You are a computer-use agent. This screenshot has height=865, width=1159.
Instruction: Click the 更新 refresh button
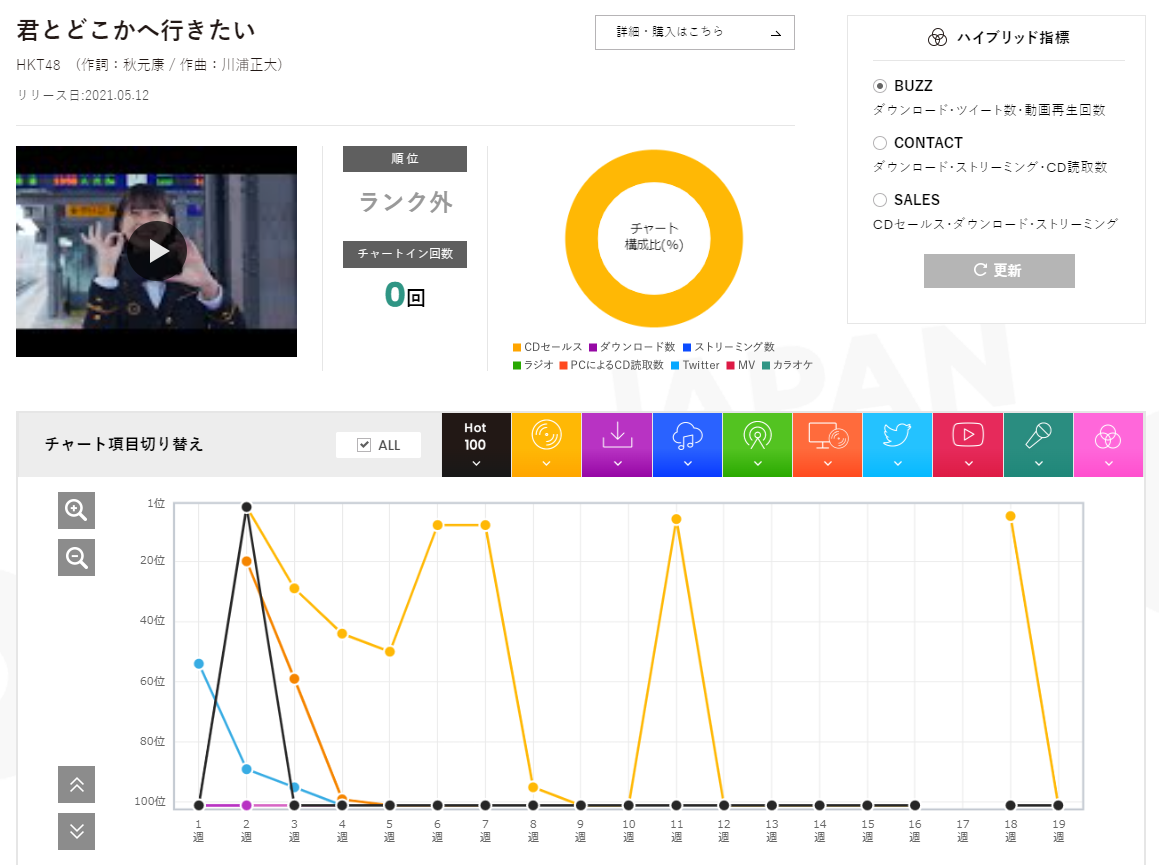pyautogui.click(x=999, y=271)
